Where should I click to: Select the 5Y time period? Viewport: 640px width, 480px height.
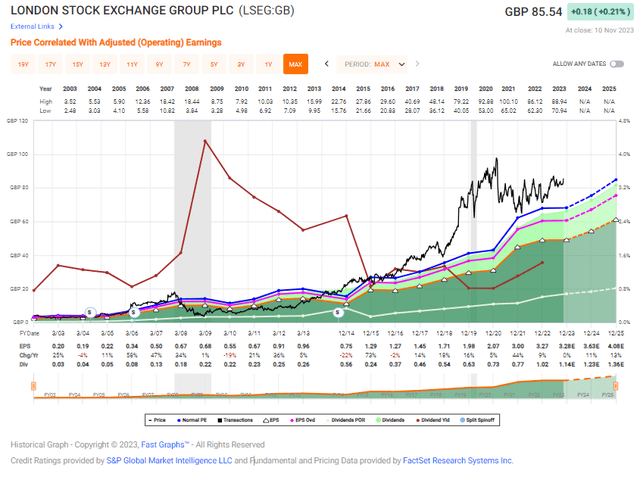point(214,64)
